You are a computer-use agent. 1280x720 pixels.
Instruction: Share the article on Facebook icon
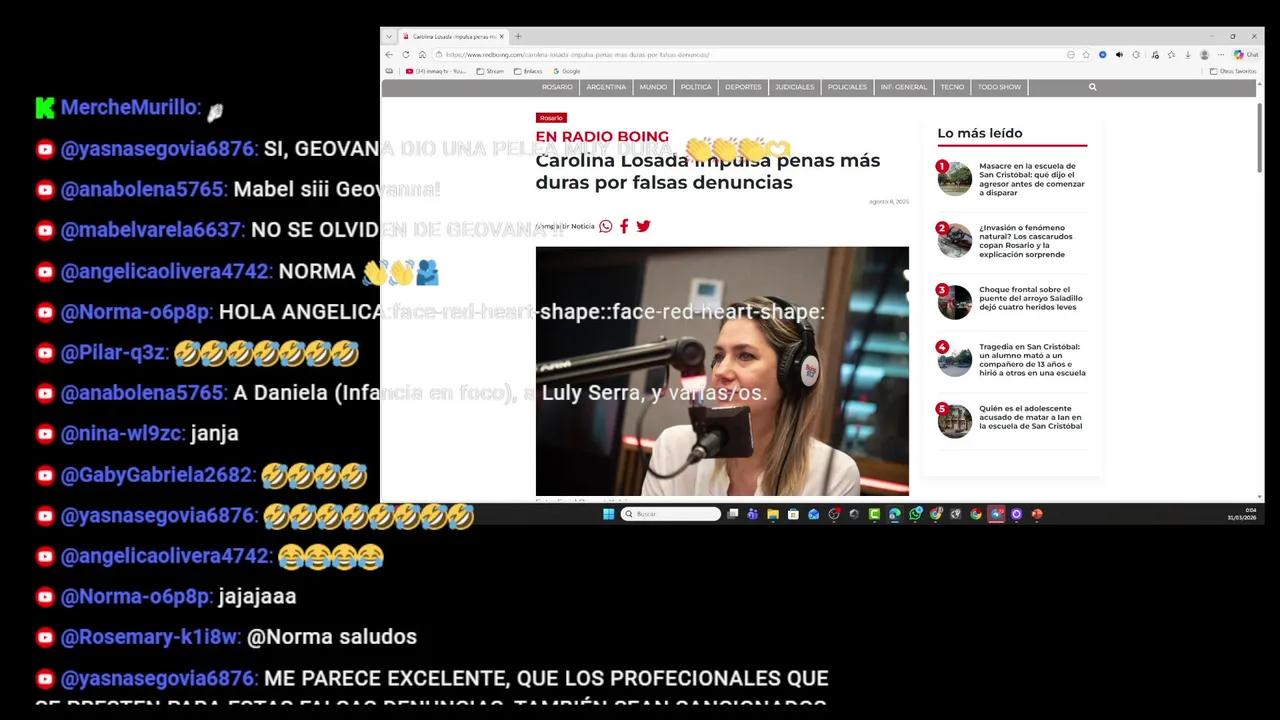coord(624,226)
